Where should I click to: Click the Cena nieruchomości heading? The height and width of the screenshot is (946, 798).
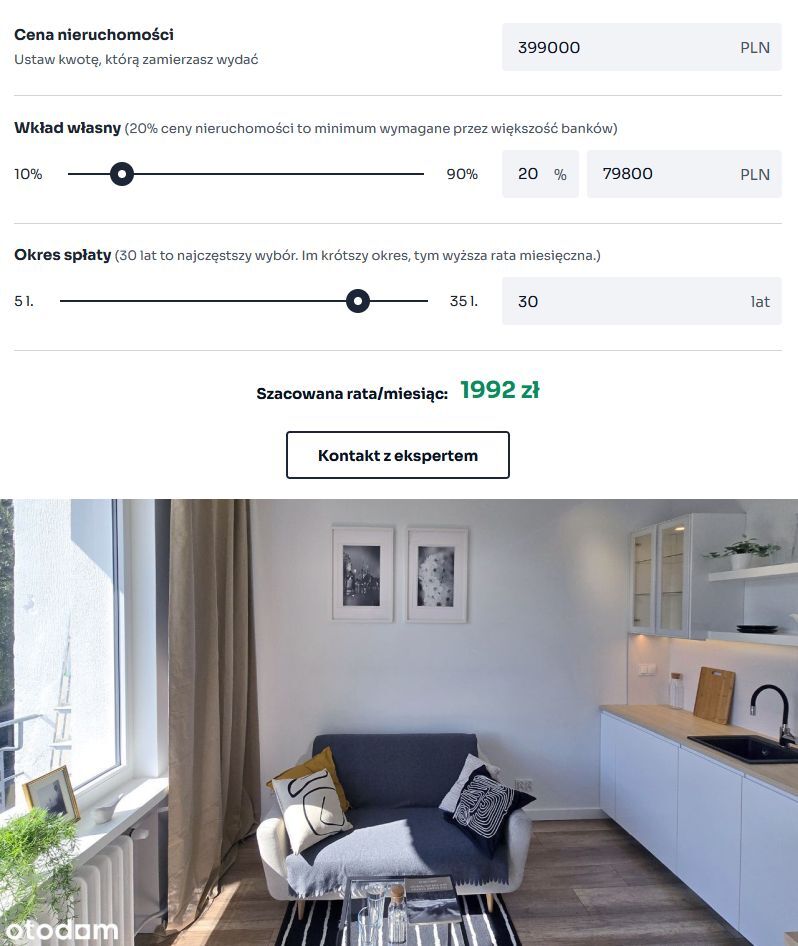click(93, 34)
